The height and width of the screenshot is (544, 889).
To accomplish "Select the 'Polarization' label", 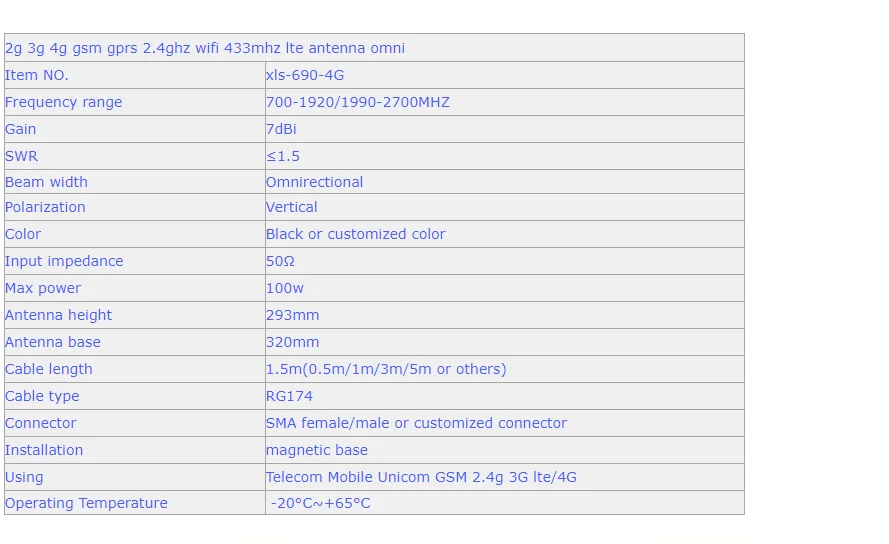I will 45,207.
